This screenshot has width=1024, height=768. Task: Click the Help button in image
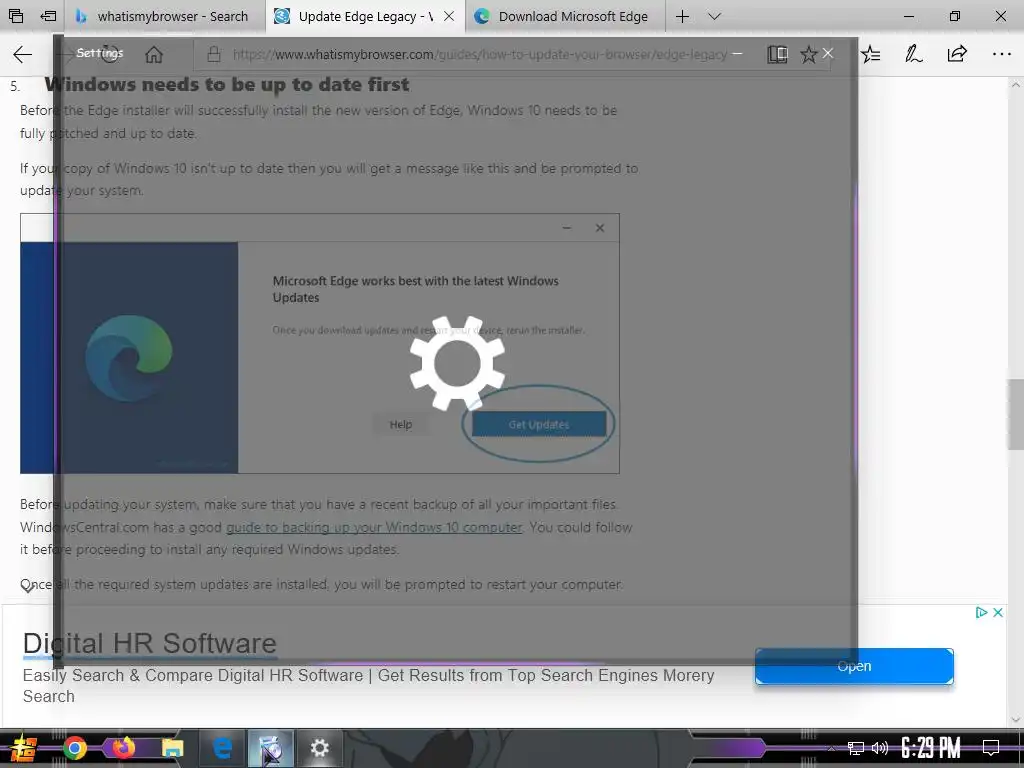(400, 424)
